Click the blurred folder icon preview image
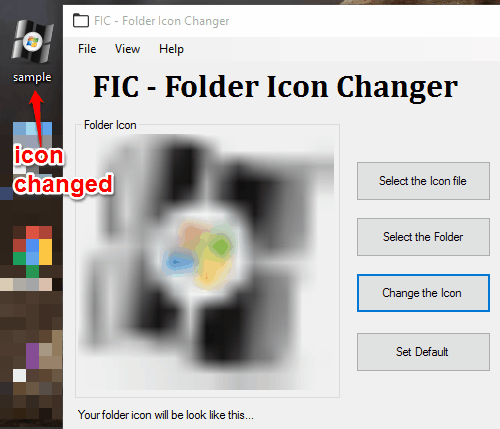The height and width of the screenshot is (429, 500). 207,262
